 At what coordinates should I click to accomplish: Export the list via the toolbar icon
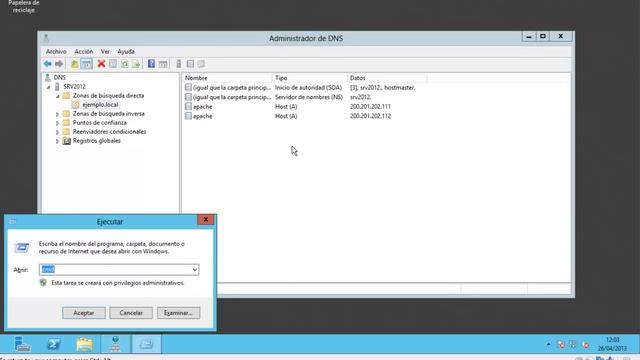click(136, 64)
